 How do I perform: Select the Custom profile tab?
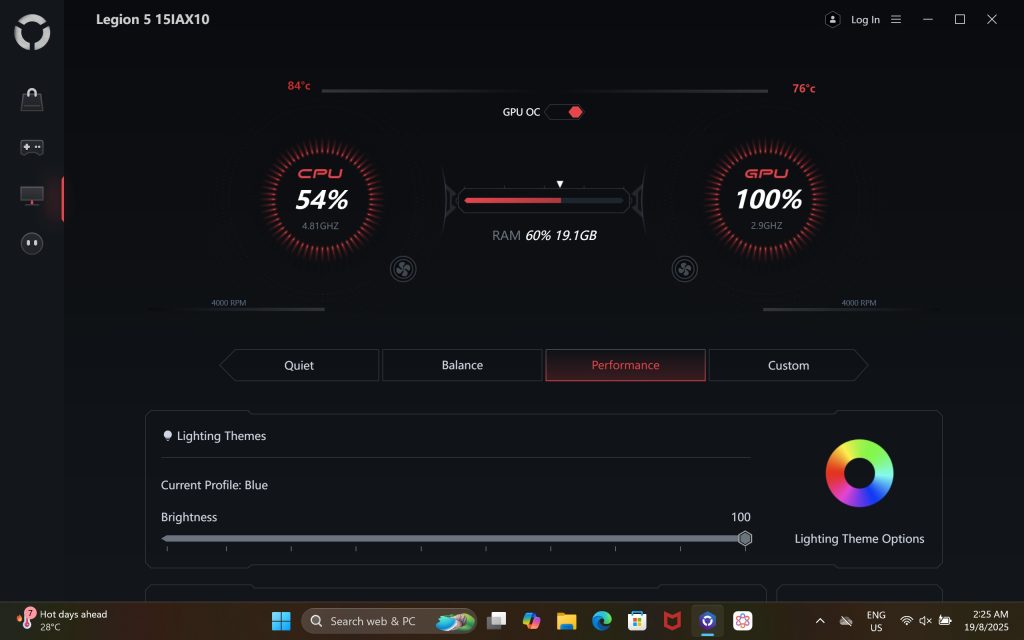788,365
